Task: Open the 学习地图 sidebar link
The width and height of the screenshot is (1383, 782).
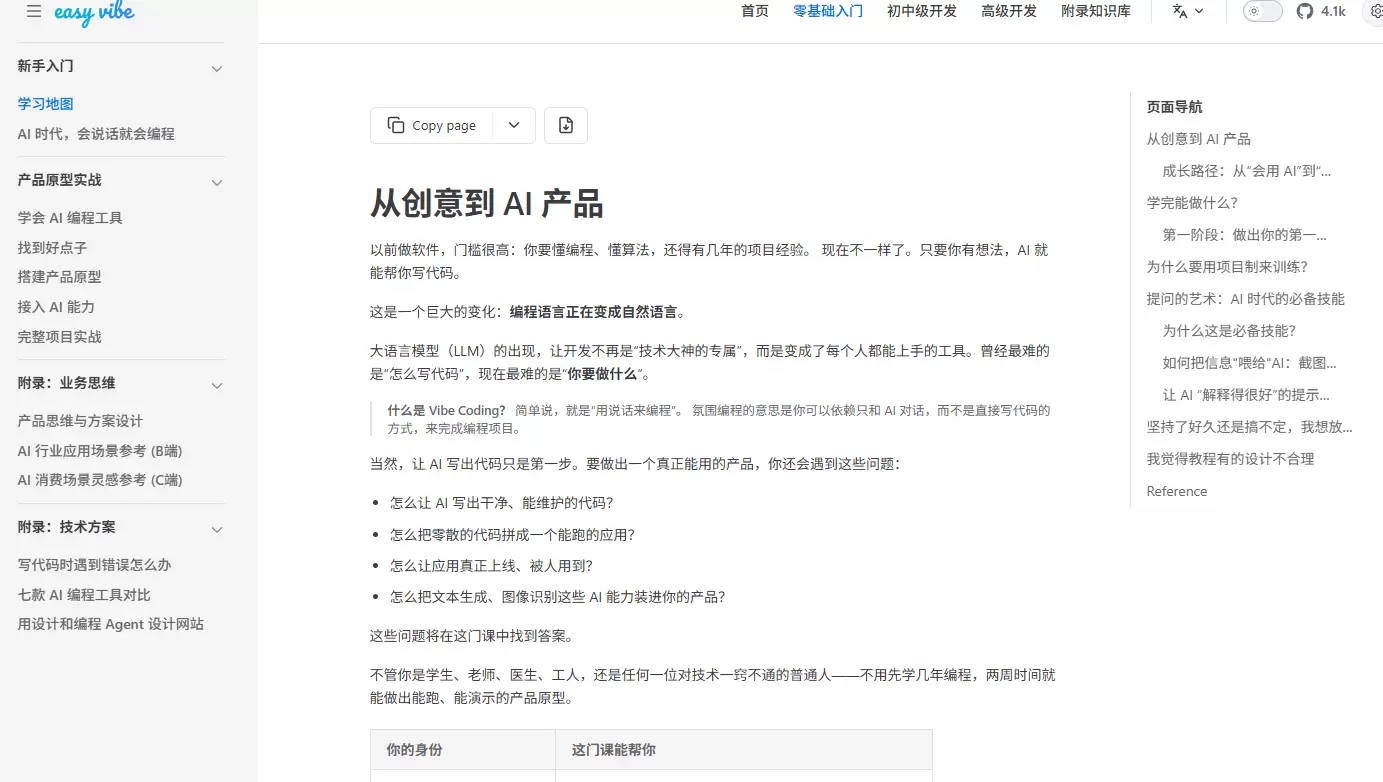Action: point(45,103)
